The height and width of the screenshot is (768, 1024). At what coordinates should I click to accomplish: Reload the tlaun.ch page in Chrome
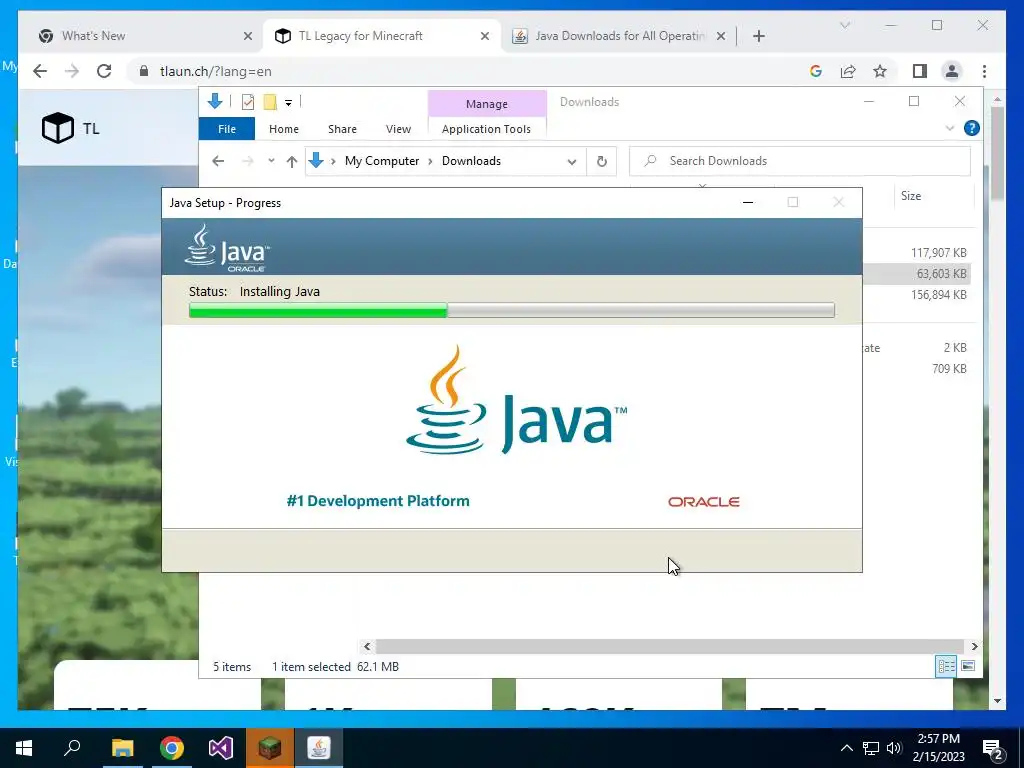(x=104, y=71)
